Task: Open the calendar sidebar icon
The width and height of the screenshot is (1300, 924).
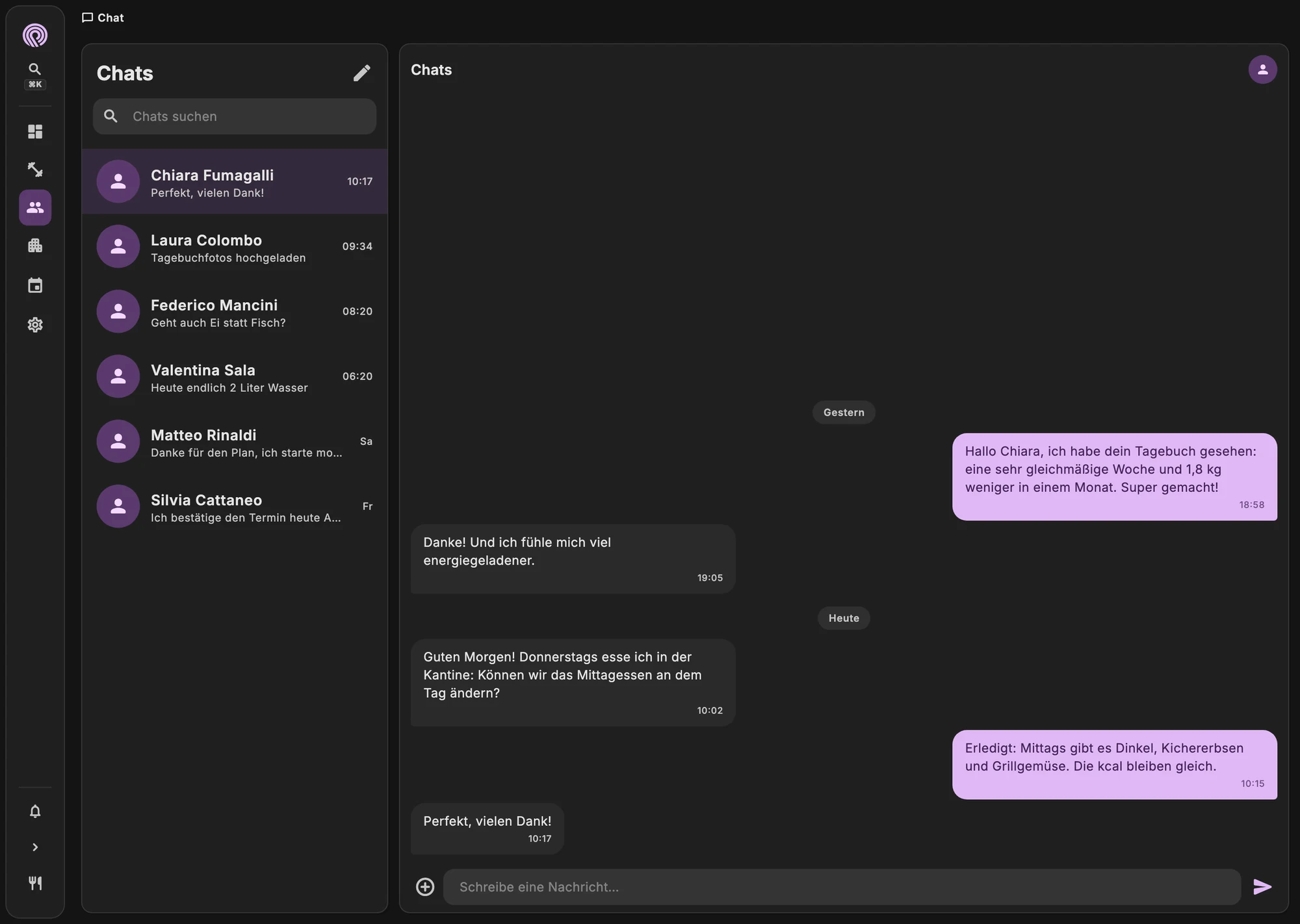Action: pyautogui.click(x=35, y=285)
